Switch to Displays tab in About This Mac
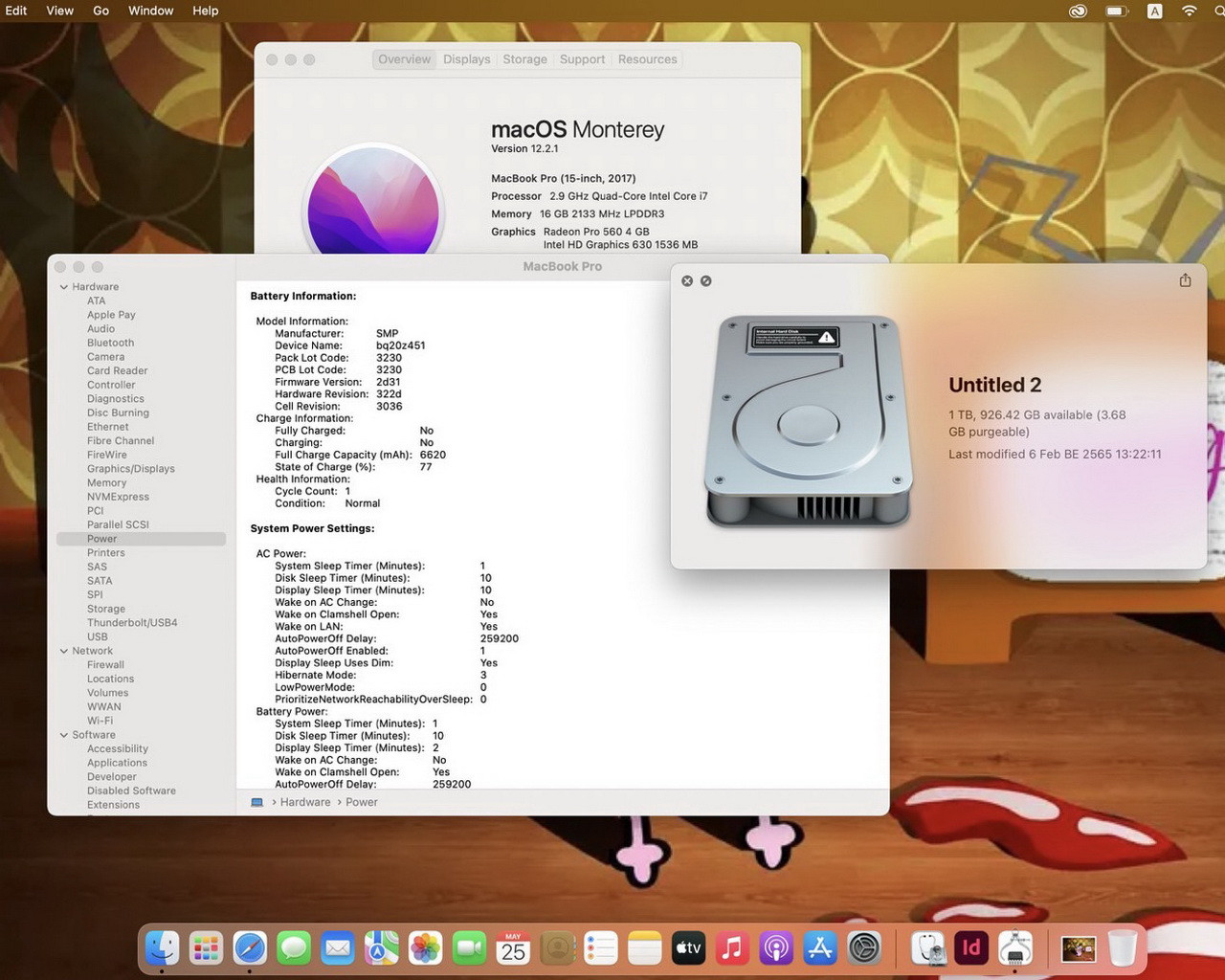 467,59
